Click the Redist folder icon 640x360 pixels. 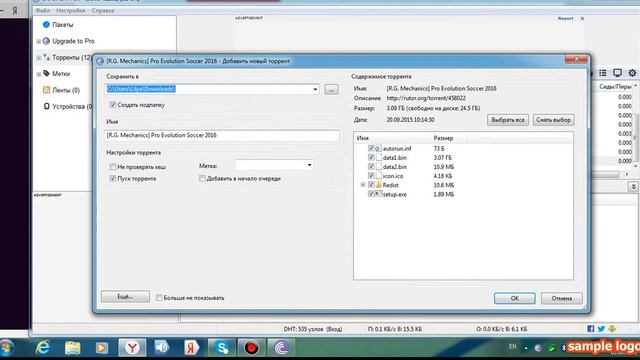pos(379,185)
